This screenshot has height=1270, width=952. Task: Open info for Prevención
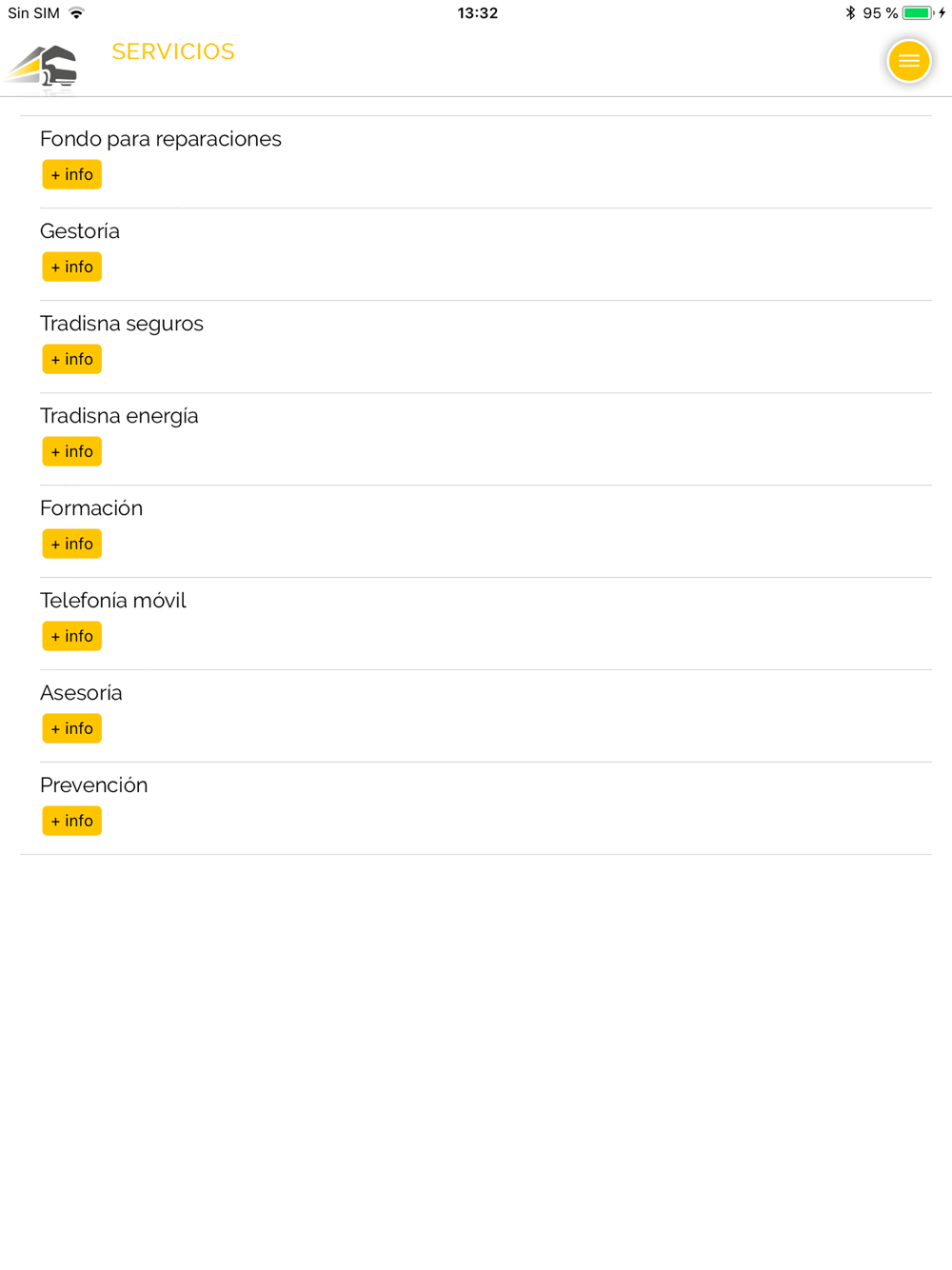pyautogui.click(x=71, y=821)
